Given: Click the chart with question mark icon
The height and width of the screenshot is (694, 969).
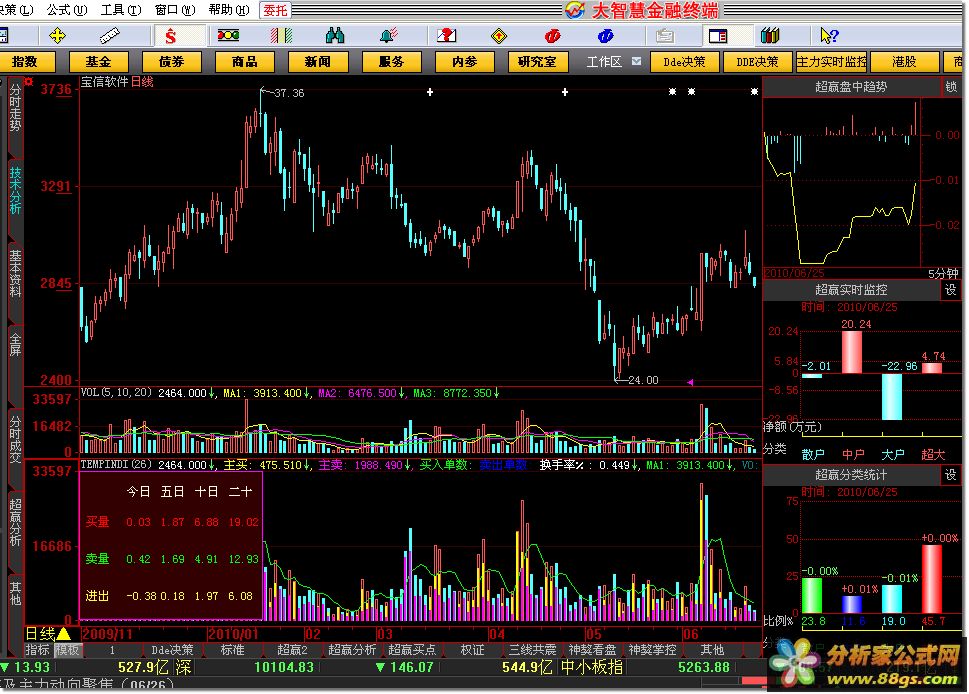Looking at the screenshot, I should [446, 36].
